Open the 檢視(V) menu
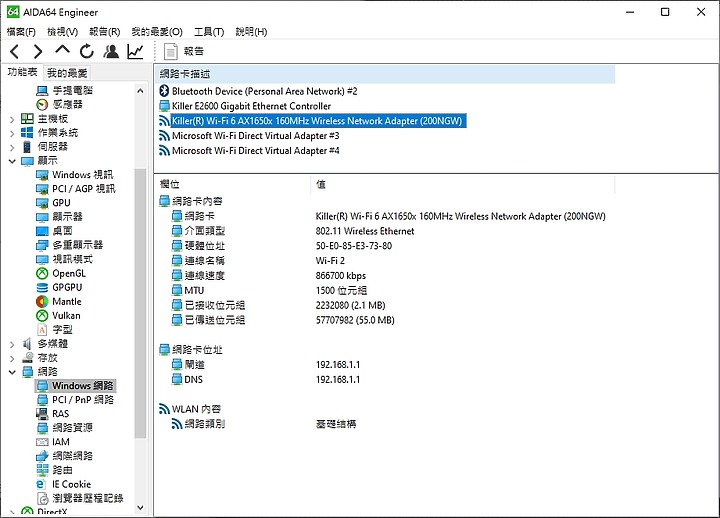 62,32
